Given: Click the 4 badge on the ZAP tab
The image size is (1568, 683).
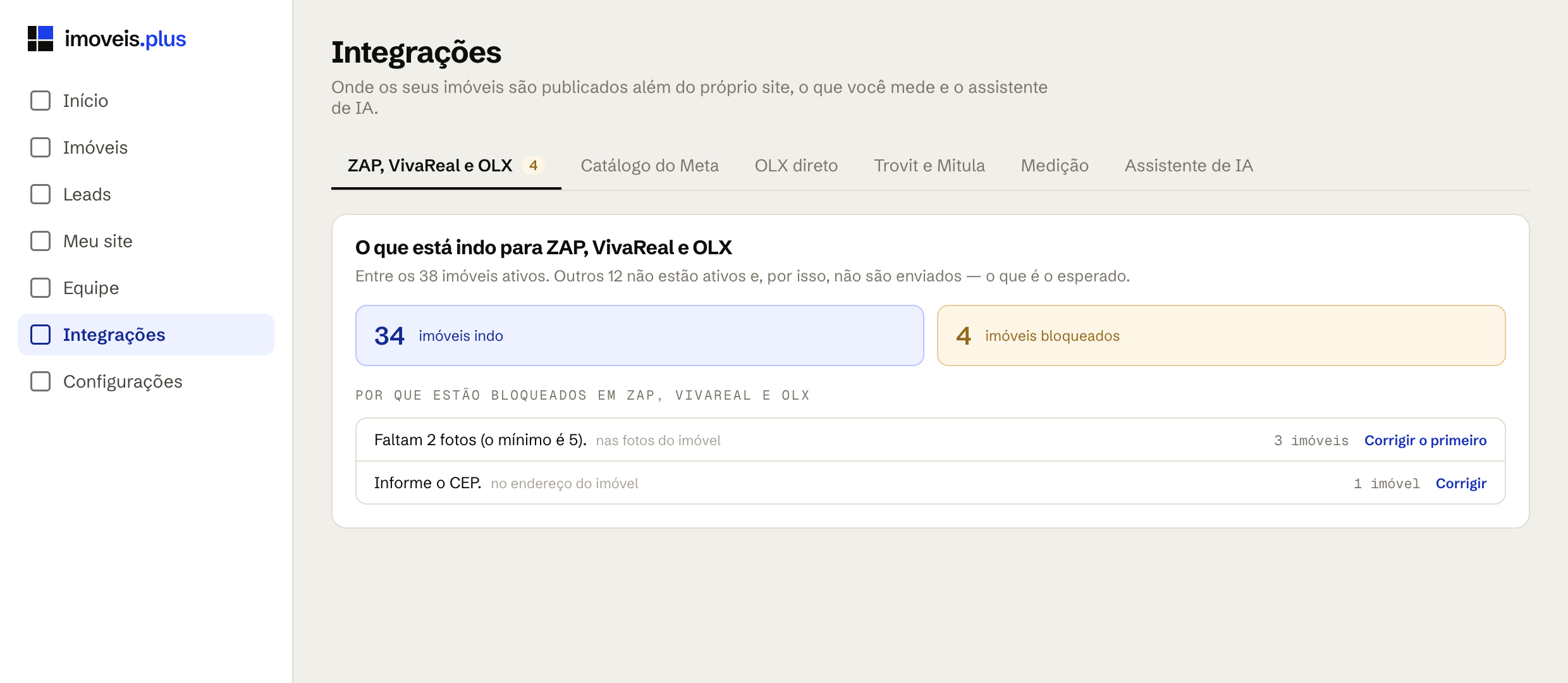Looking at the screenshot, I should 534,166.
